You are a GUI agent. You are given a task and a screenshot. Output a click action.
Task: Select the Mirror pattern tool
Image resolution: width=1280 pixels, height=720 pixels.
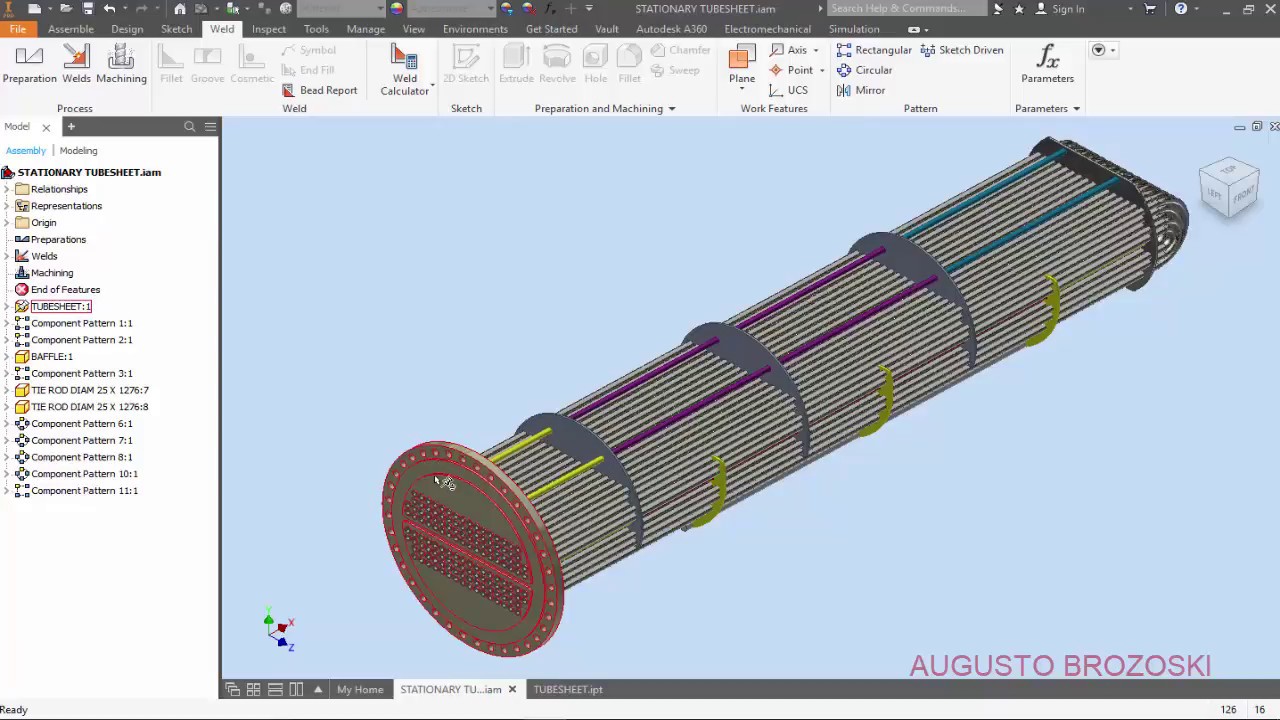pos(861,90)
